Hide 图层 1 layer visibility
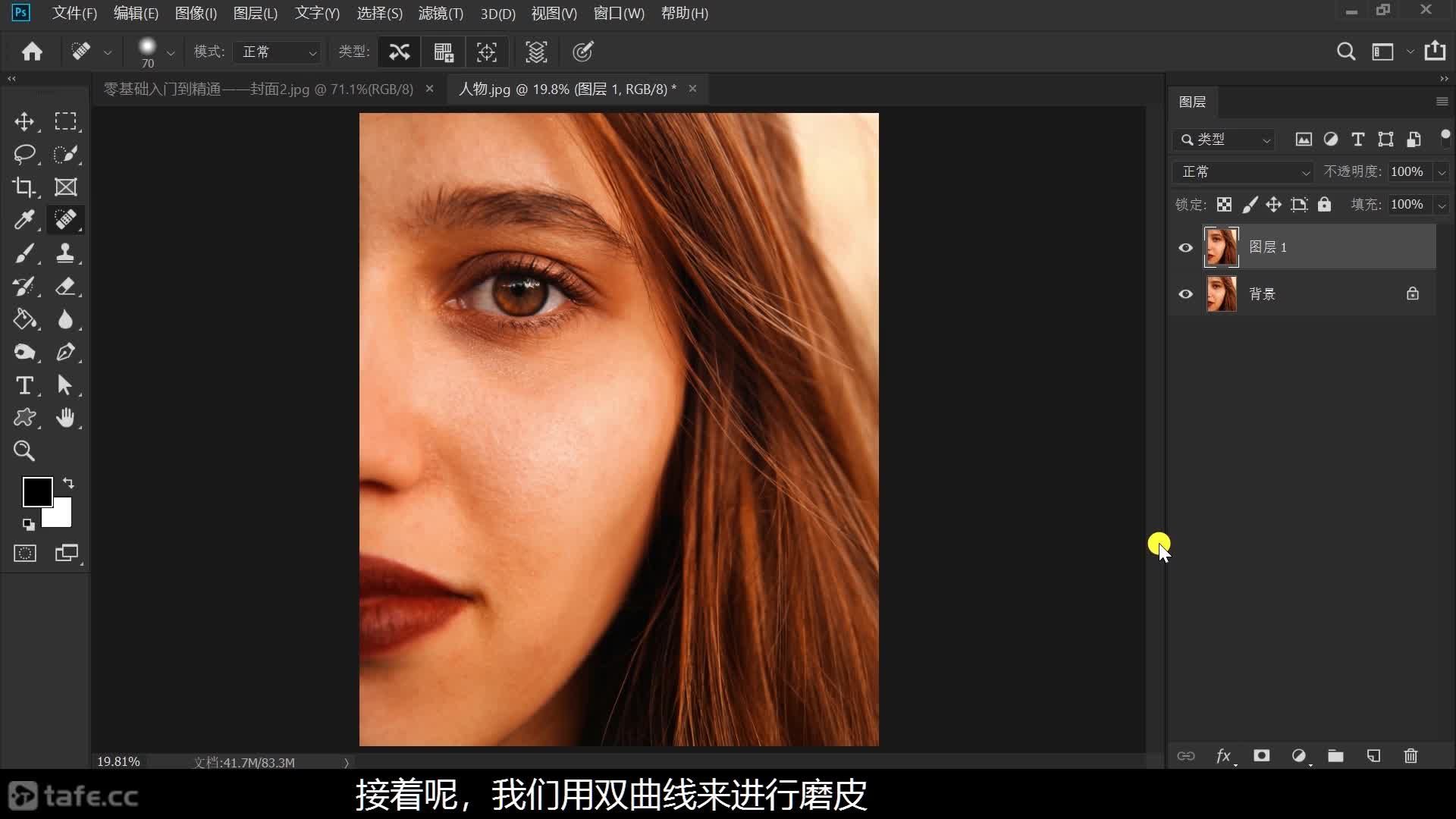The height and width of the screenshot is (819, 1456). coord(1186,248)
